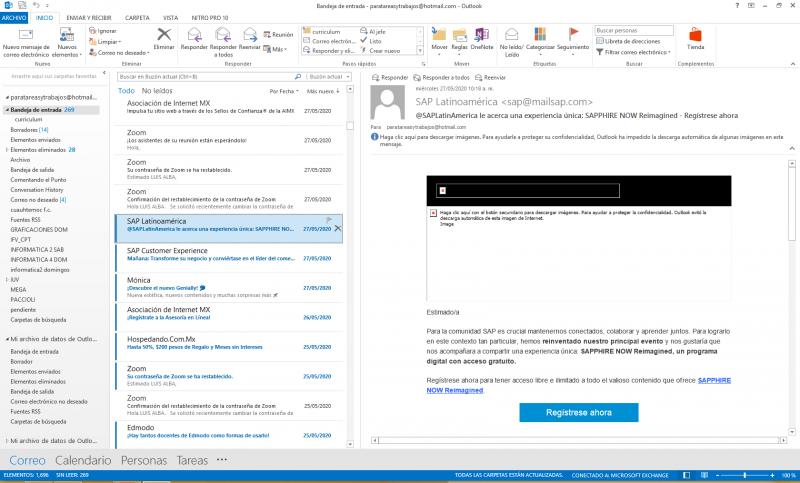Open the Categorizar dropdown
This screenshot has height=483, width=800.
[540, 42]
